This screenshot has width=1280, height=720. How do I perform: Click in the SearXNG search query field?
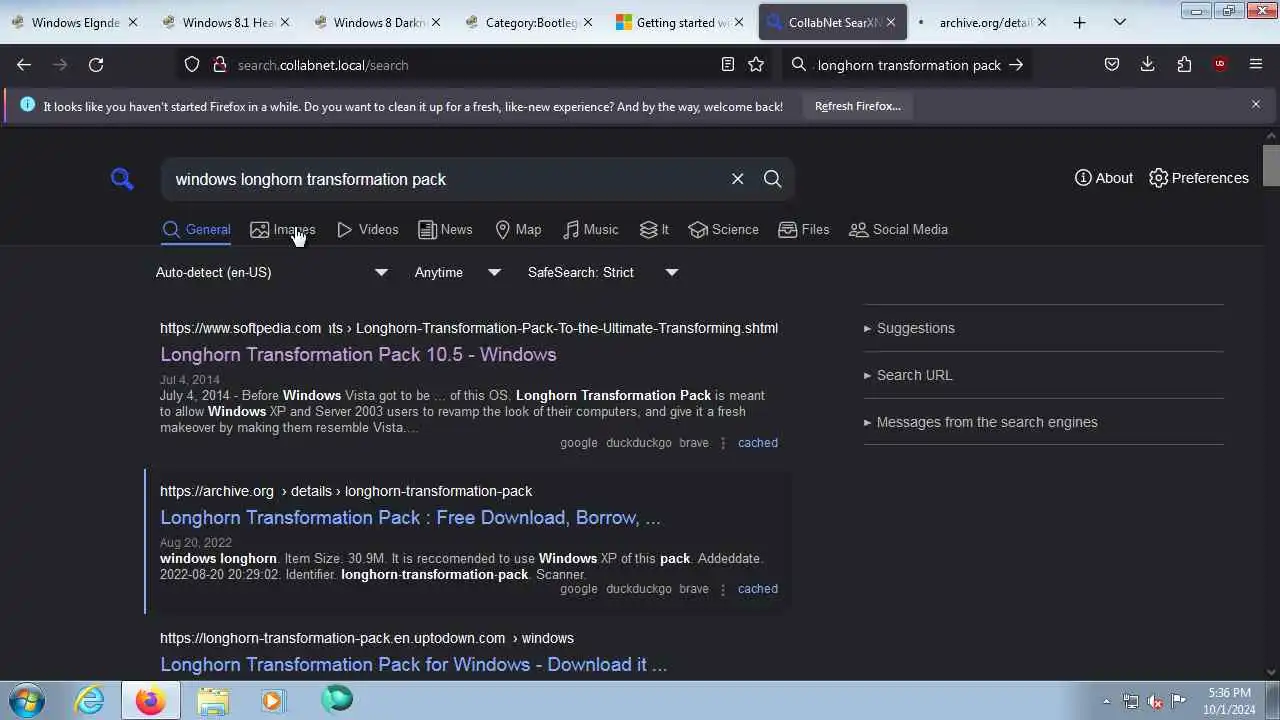(x=445, y=179)
